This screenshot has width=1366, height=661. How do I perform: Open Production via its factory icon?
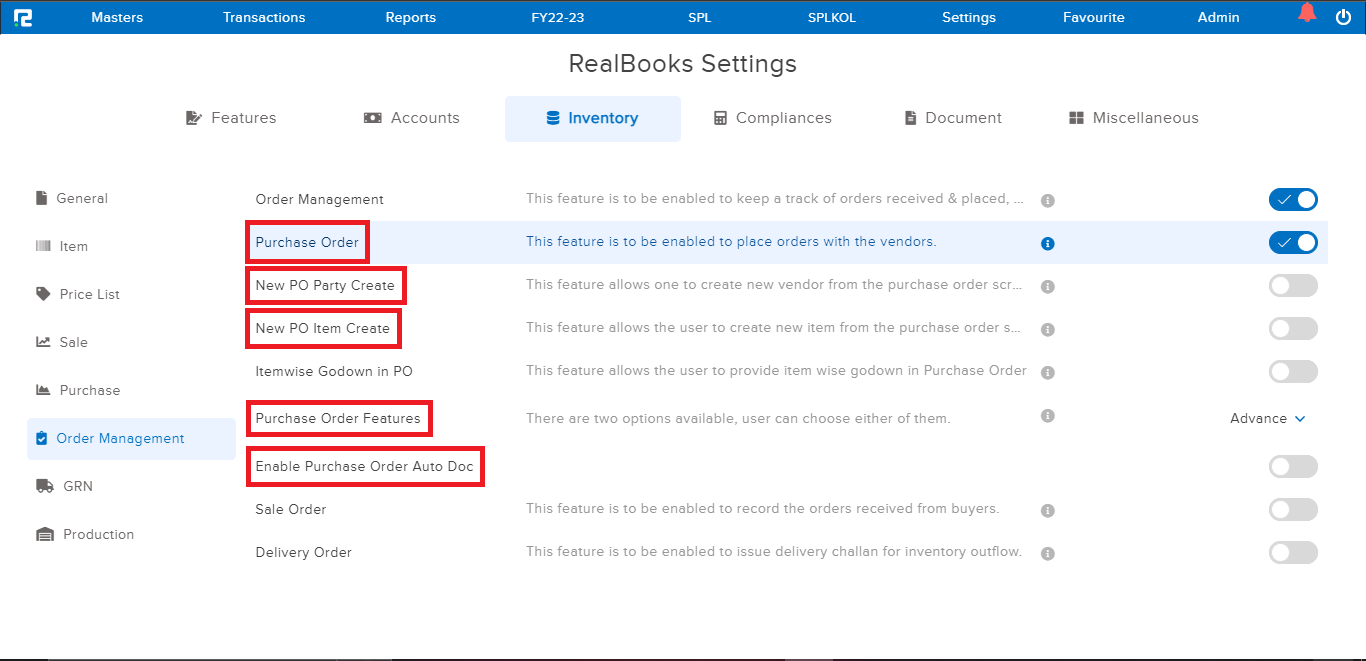pyautogui.click(x=45, y=534)
